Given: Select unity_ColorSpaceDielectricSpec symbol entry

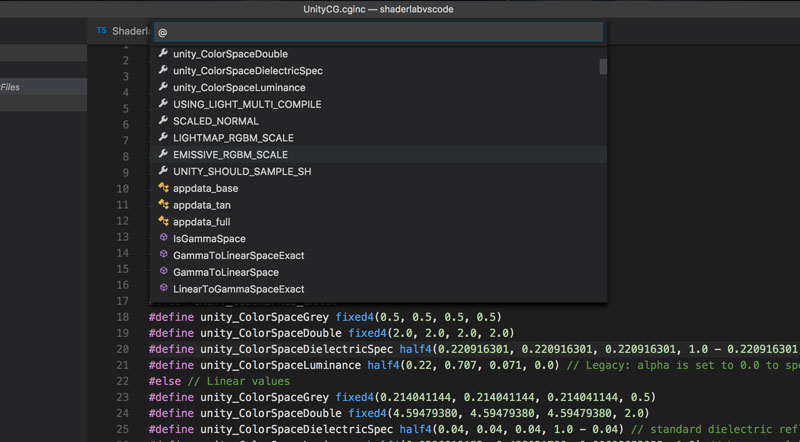Looking at the screenshot, I should pos(378,70).
